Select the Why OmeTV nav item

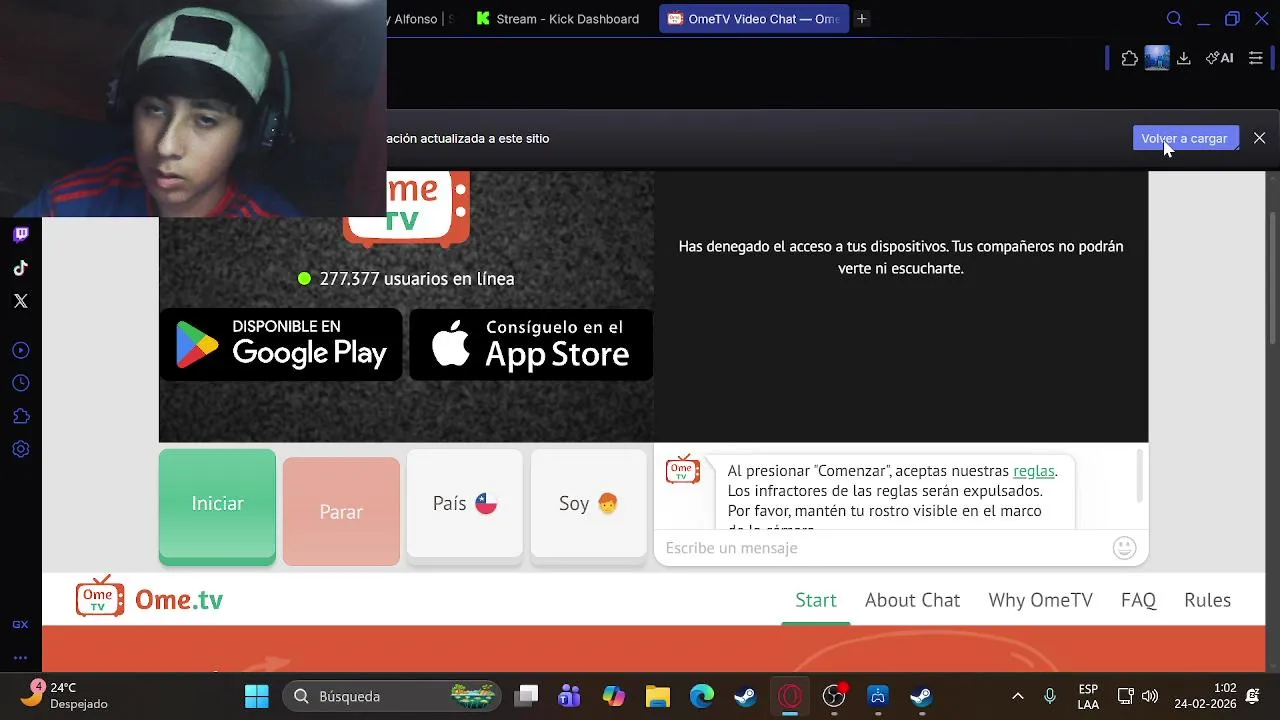1040,600
